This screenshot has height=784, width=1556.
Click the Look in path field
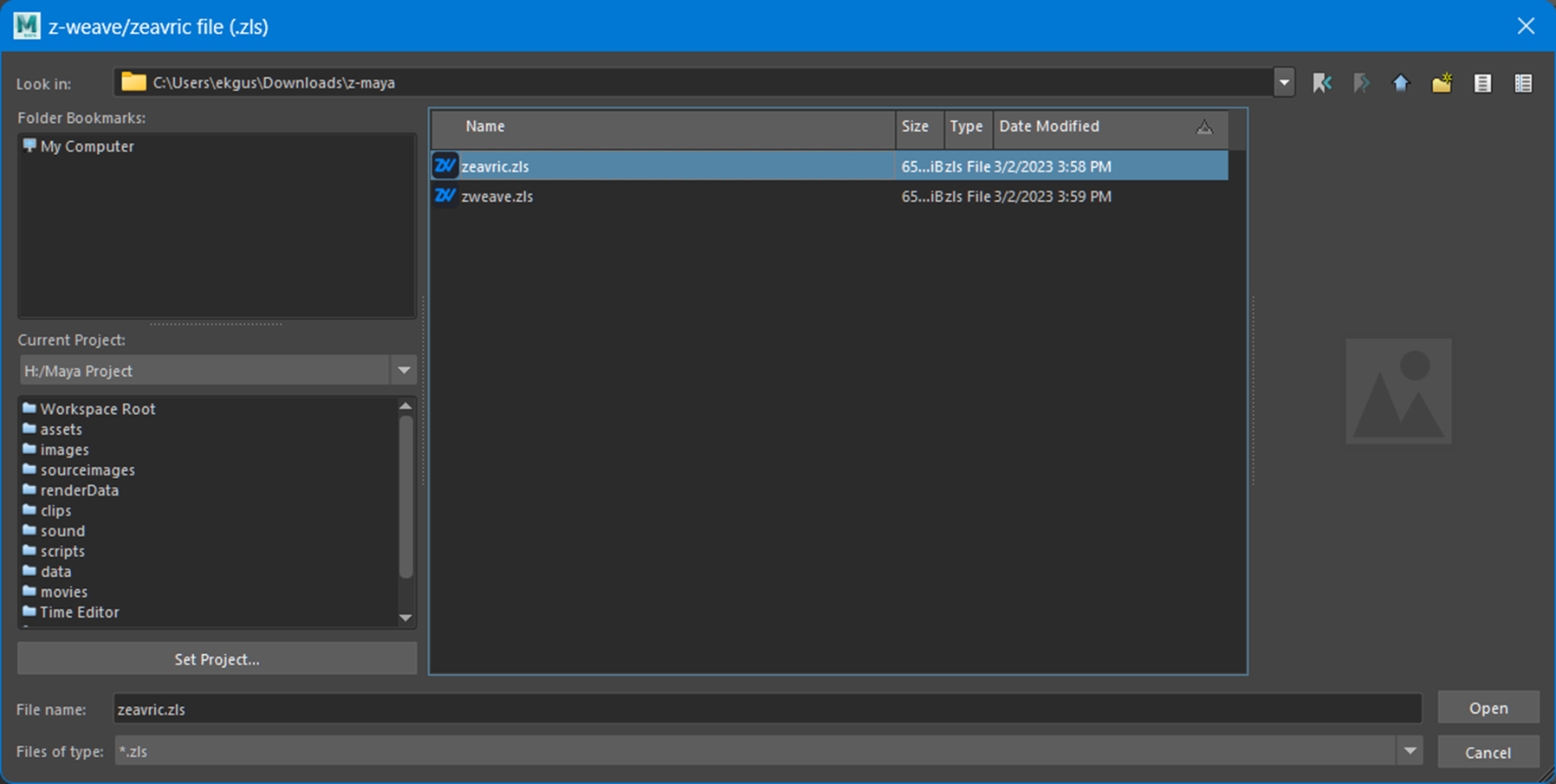(693, 83)
